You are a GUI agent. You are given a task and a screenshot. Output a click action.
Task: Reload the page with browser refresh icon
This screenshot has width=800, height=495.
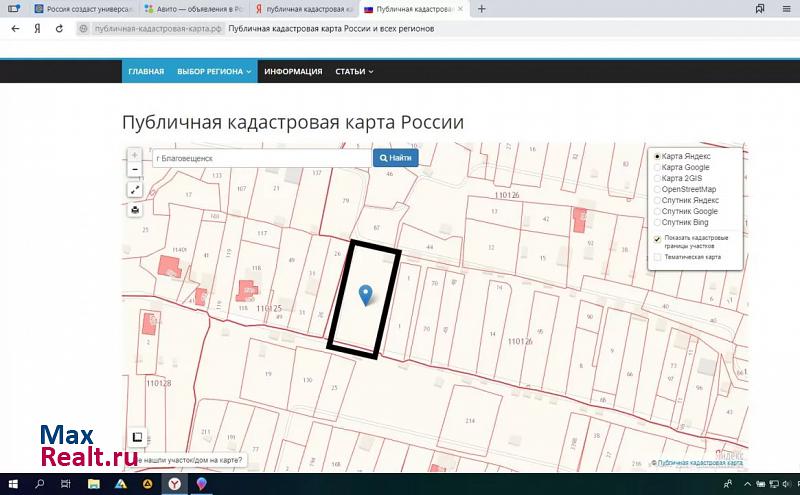(59, 29)
